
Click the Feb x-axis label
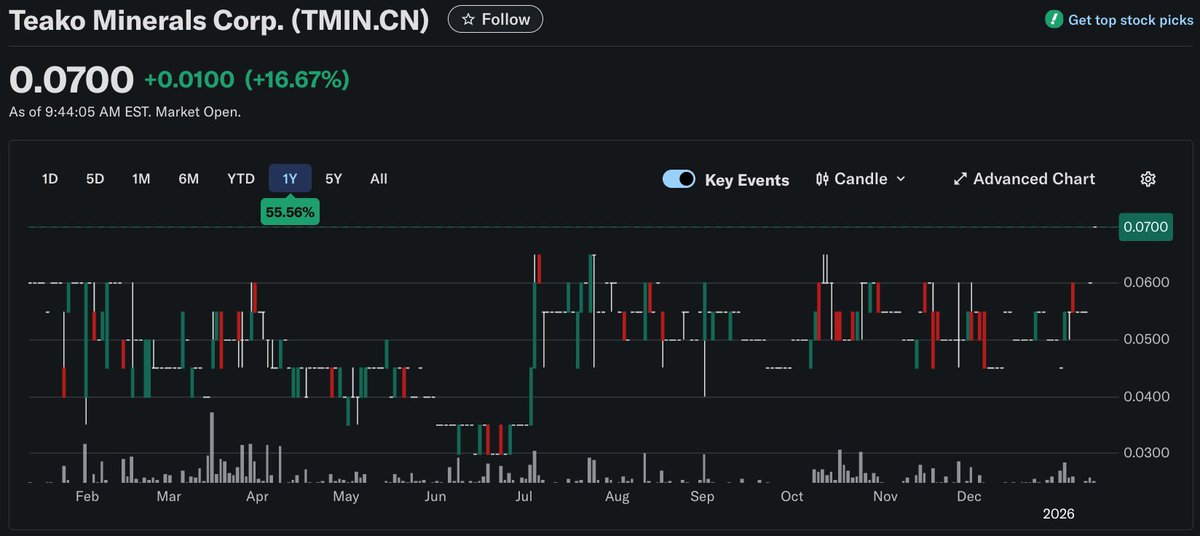(x=87, y=496)
